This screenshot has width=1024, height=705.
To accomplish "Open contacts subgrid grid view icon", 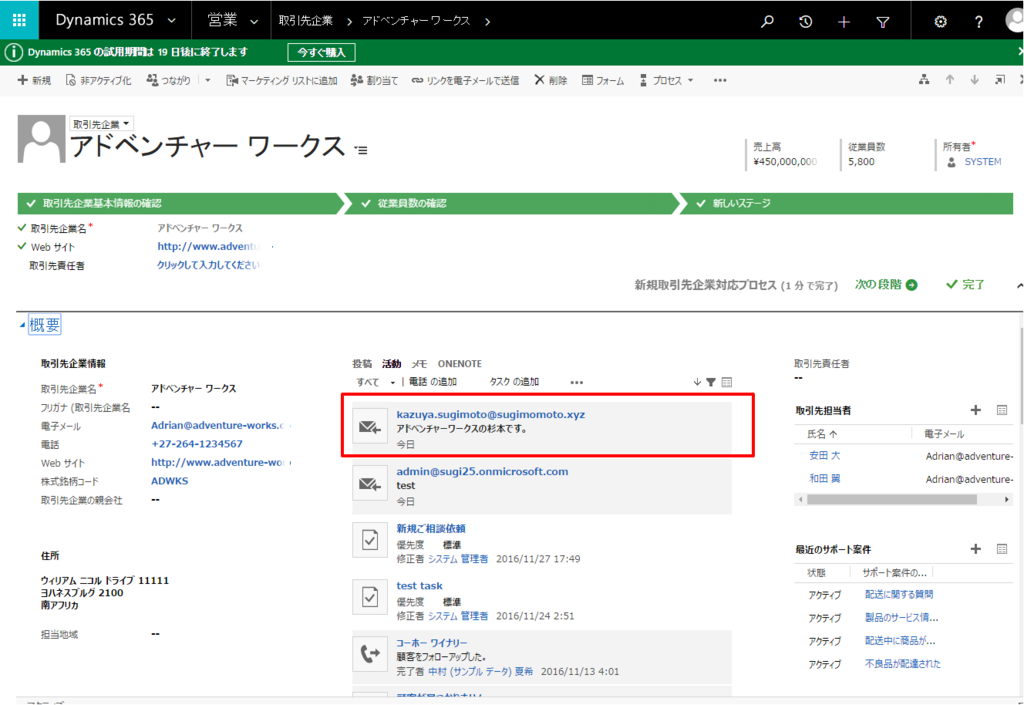I will [x=1002, y=410].
